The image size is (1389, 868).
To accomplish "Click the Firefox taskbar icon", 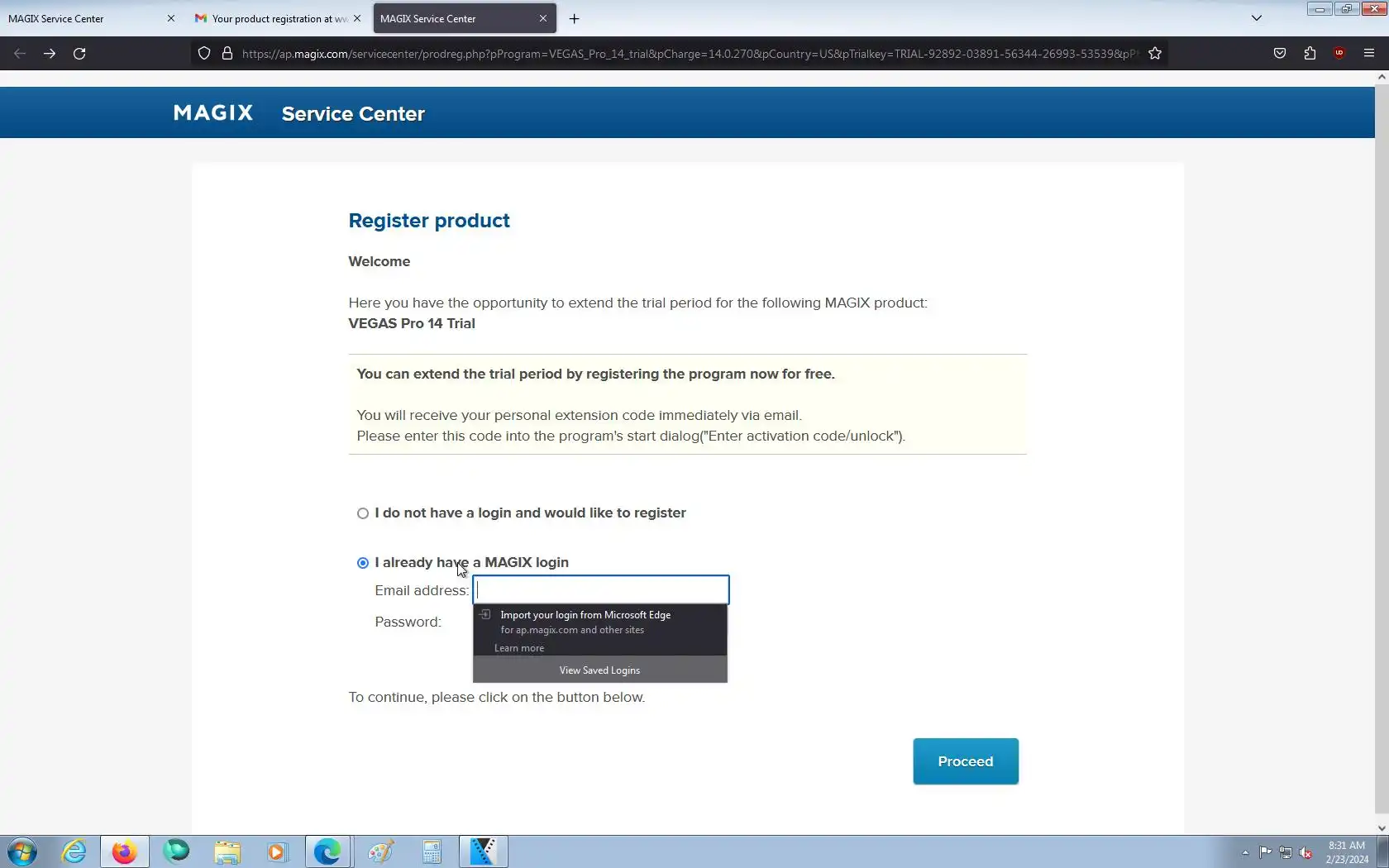I will [125, 851].
